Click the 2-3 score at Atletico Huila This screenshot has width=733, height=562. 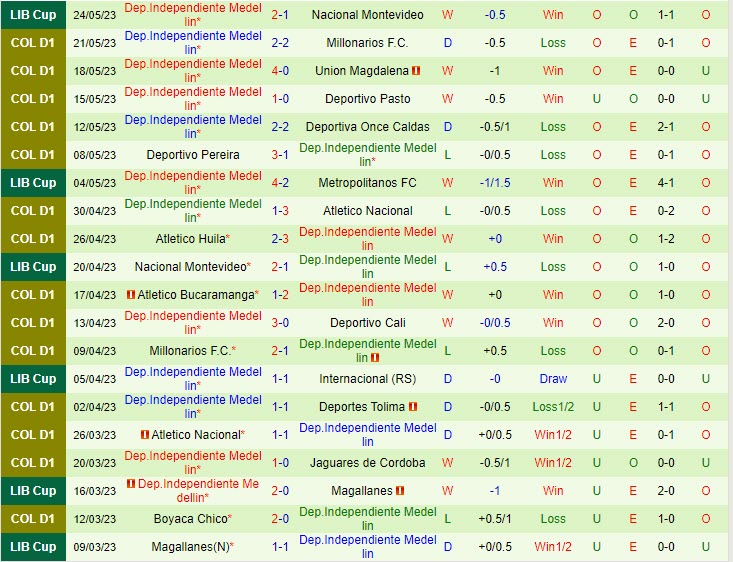coord(280,238)
